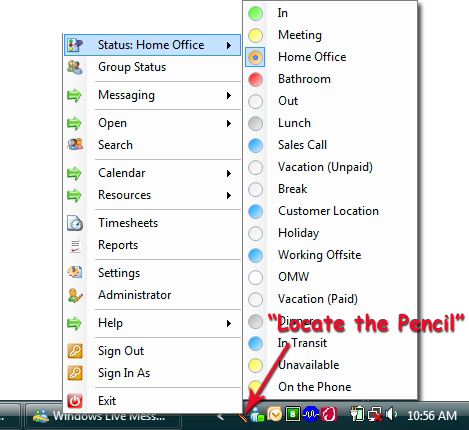Click the power plug battery tray icon

coord(356,415)
